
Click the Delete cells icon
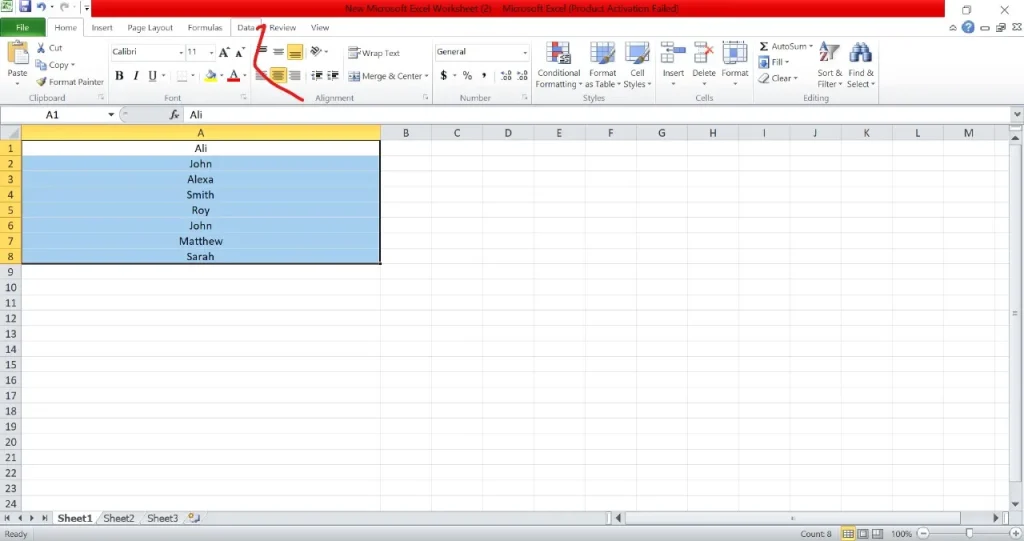(704, 52)
